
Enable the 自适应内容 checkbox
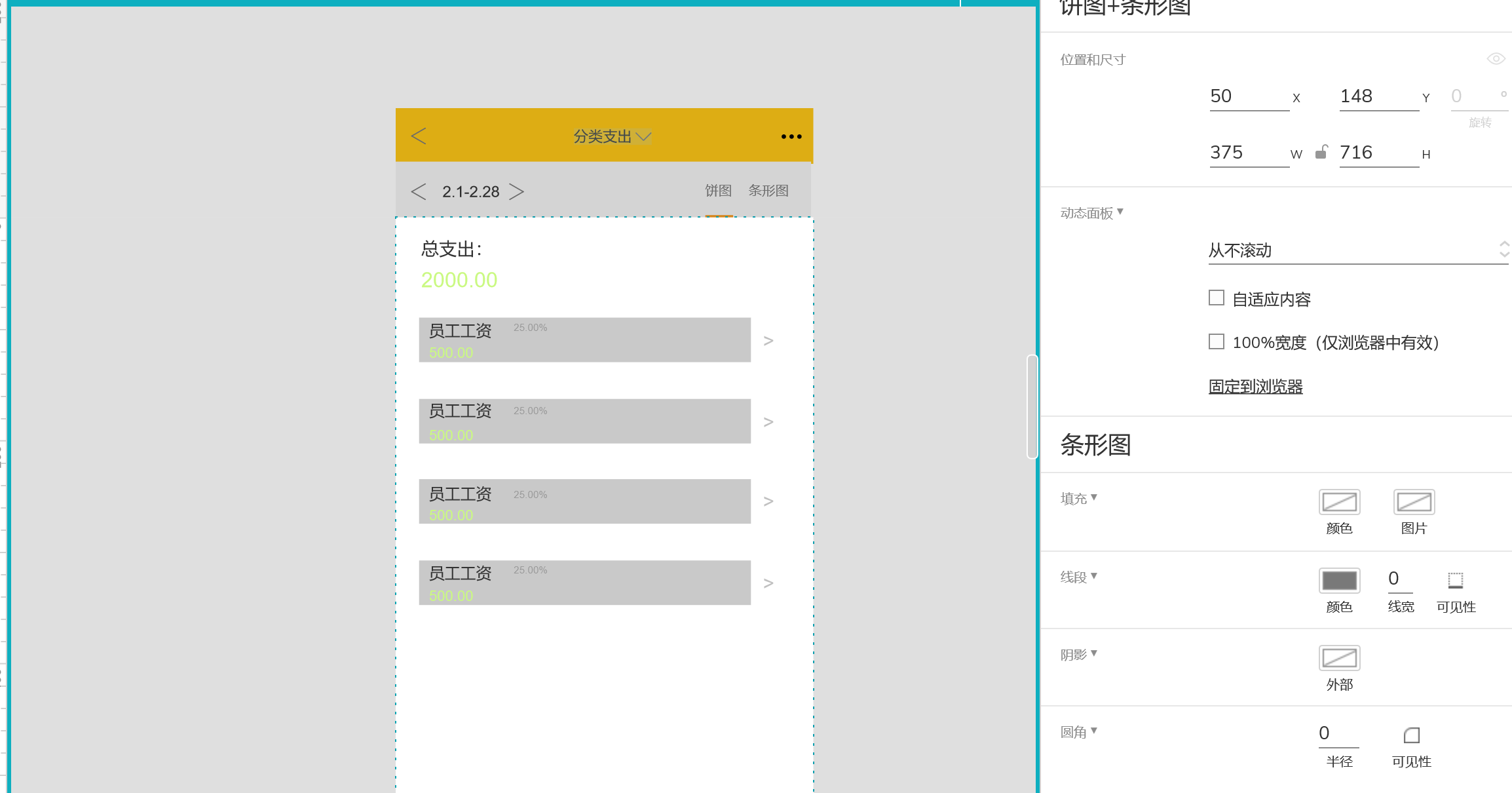(1217, 298)
